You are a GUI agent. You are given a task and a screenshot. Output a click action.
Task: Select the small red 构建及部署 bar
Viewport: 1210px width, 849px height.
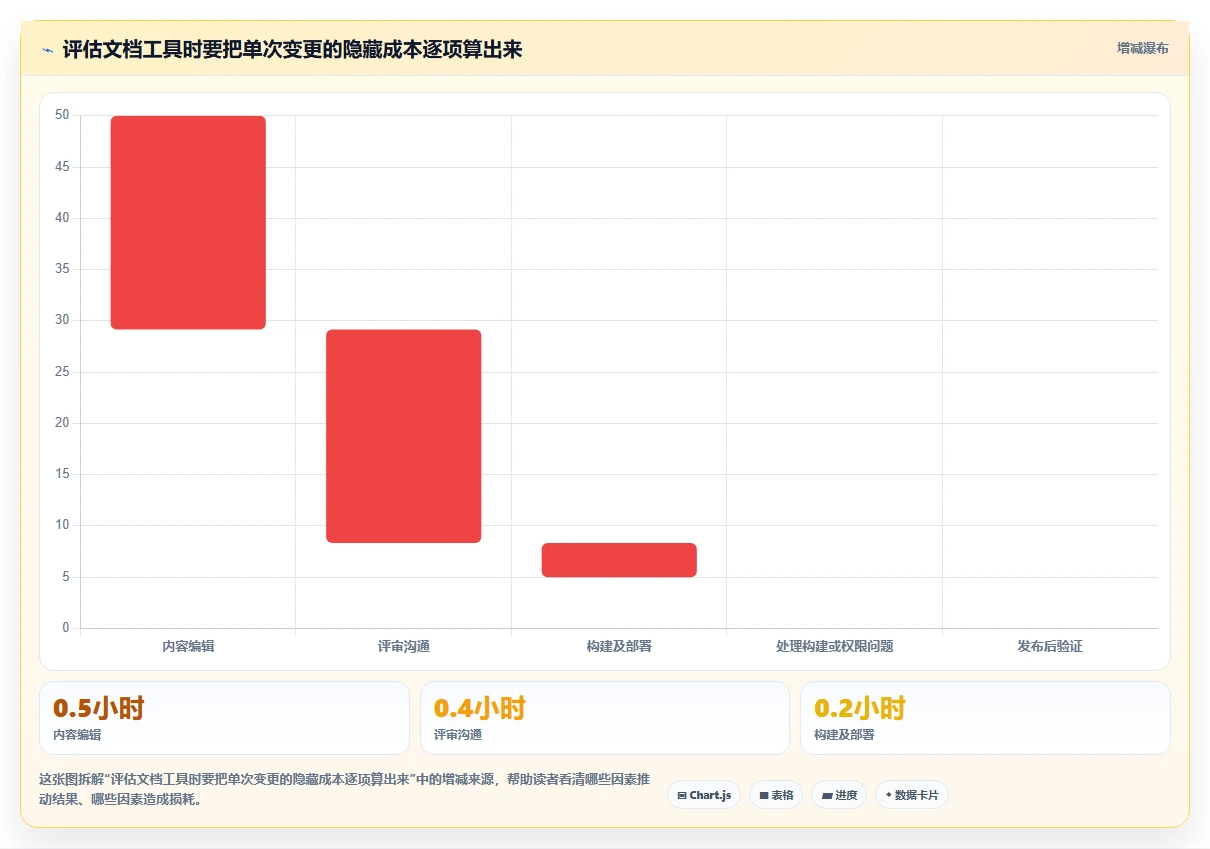619,560
